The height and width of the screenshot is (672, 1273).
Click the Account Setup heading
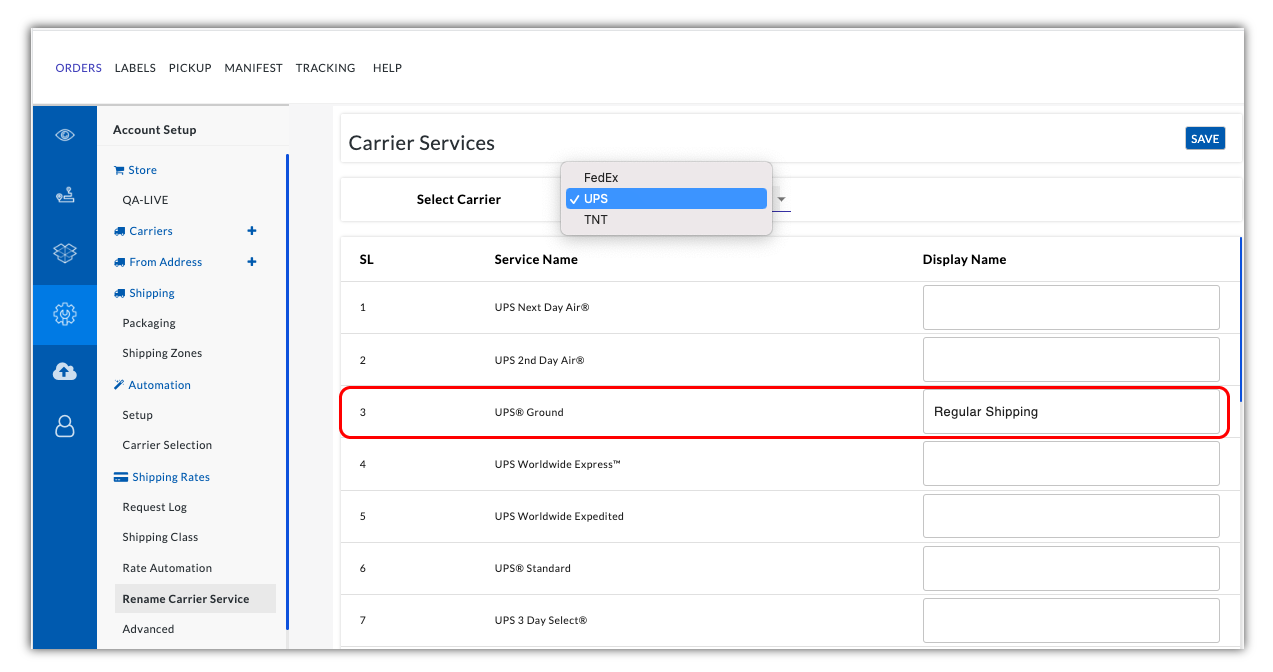(x=155, y=130)
